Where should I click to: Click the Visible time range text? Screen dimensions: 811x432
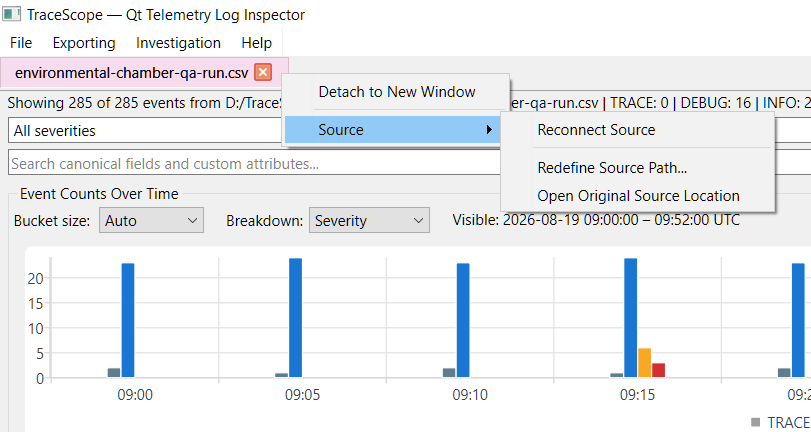[x=596, y=220]
